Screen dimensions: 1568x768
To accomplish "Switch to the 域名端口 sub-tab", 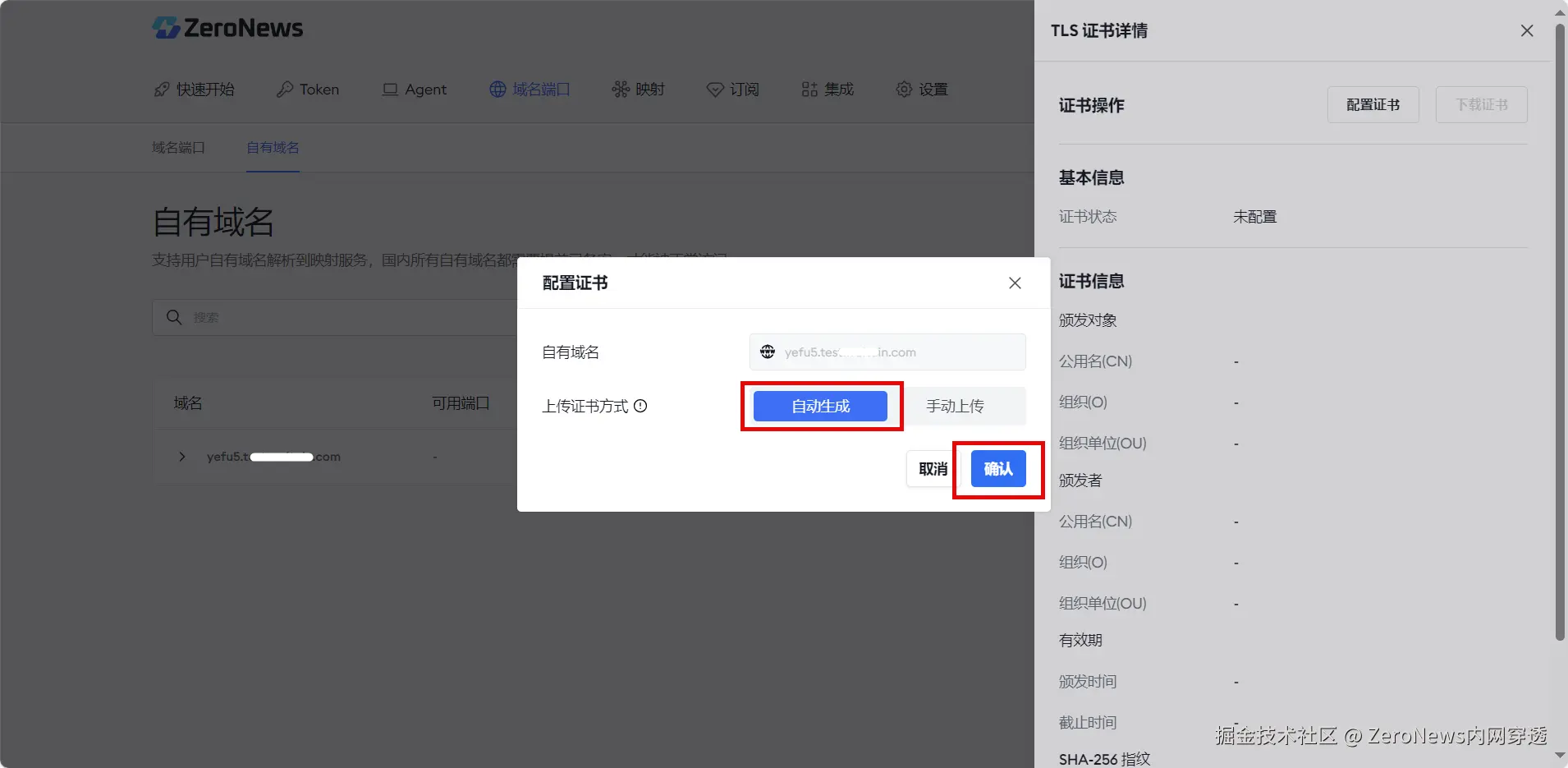I will (178, 148).
